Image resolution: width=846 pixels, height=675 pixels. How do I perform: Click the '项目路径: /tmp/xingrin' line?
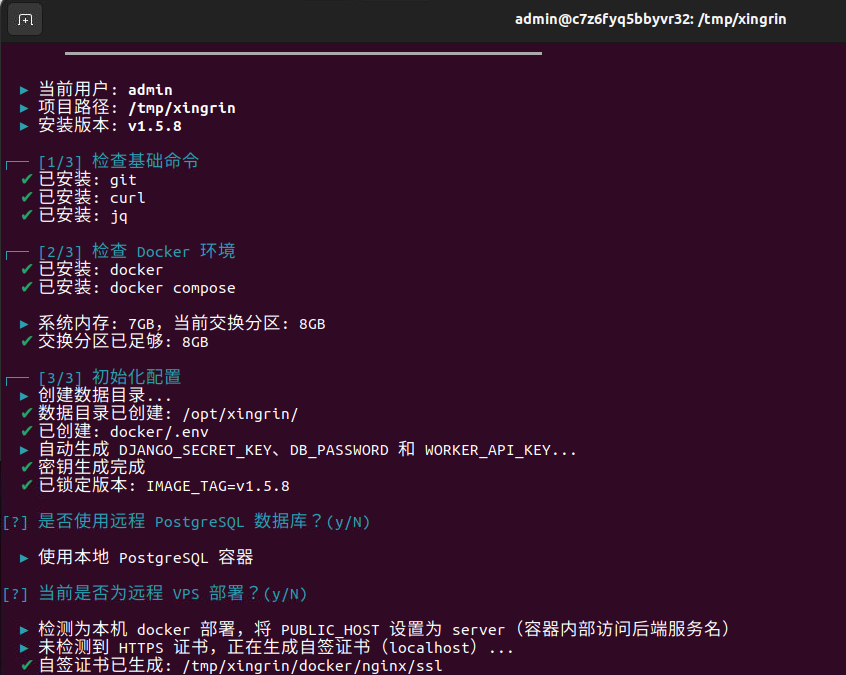(127, 107)
